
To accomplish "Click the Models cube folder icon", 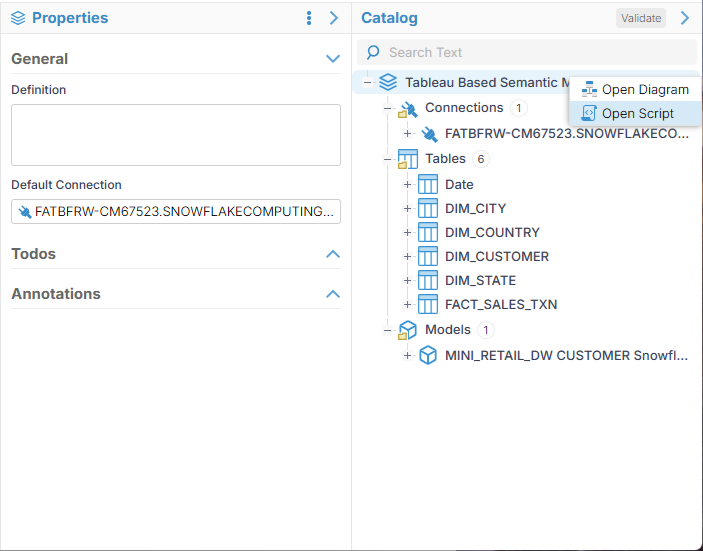I will (x=407, y=330).
